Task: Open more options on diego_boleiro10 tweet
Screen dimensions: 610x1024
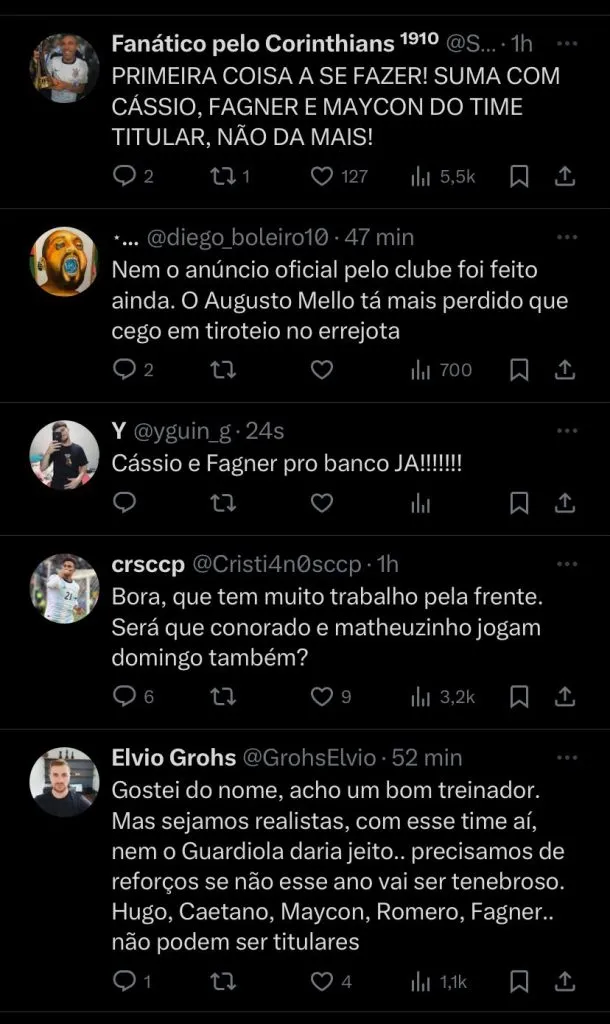Action: point(566,238)
